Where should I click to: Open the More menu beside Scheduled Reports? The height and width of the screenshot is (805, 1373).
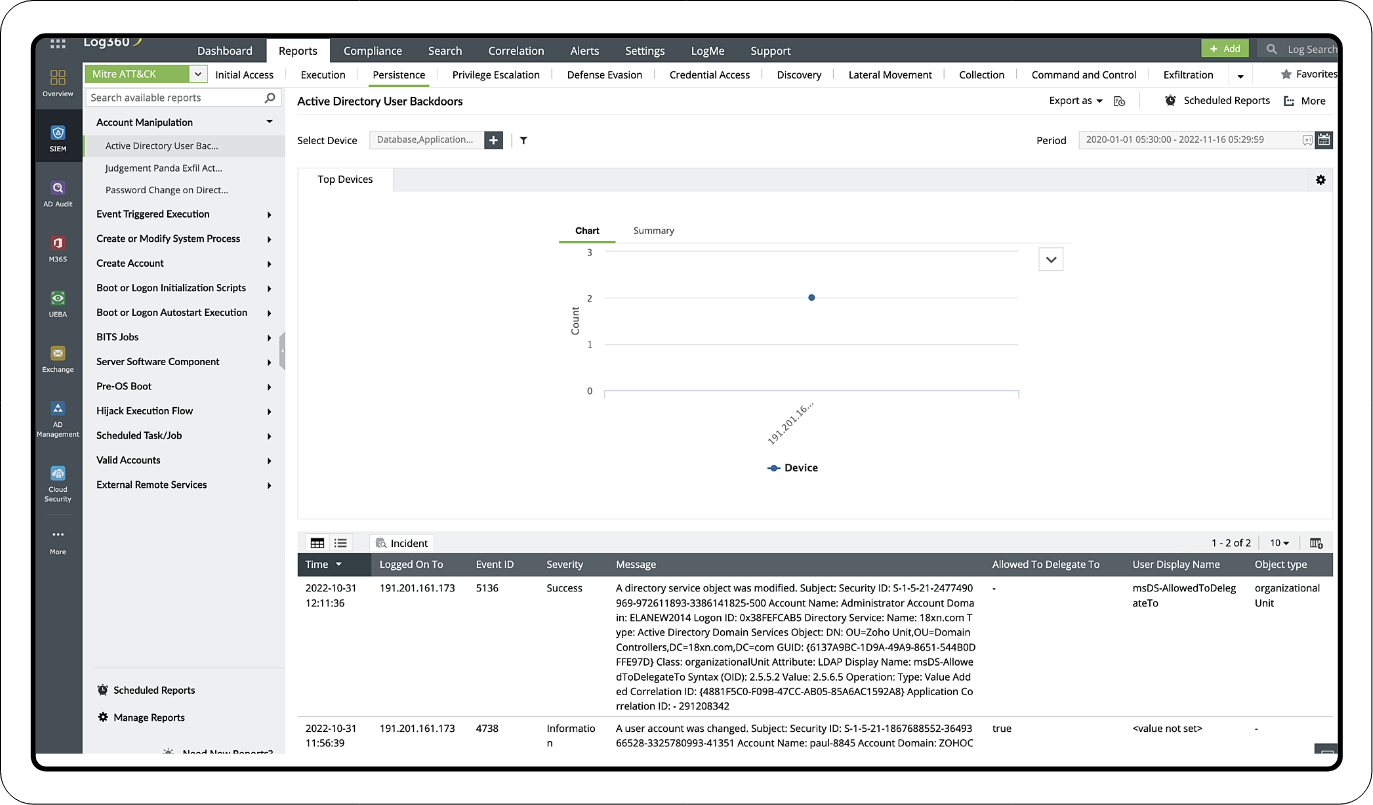pos(1305,101)
